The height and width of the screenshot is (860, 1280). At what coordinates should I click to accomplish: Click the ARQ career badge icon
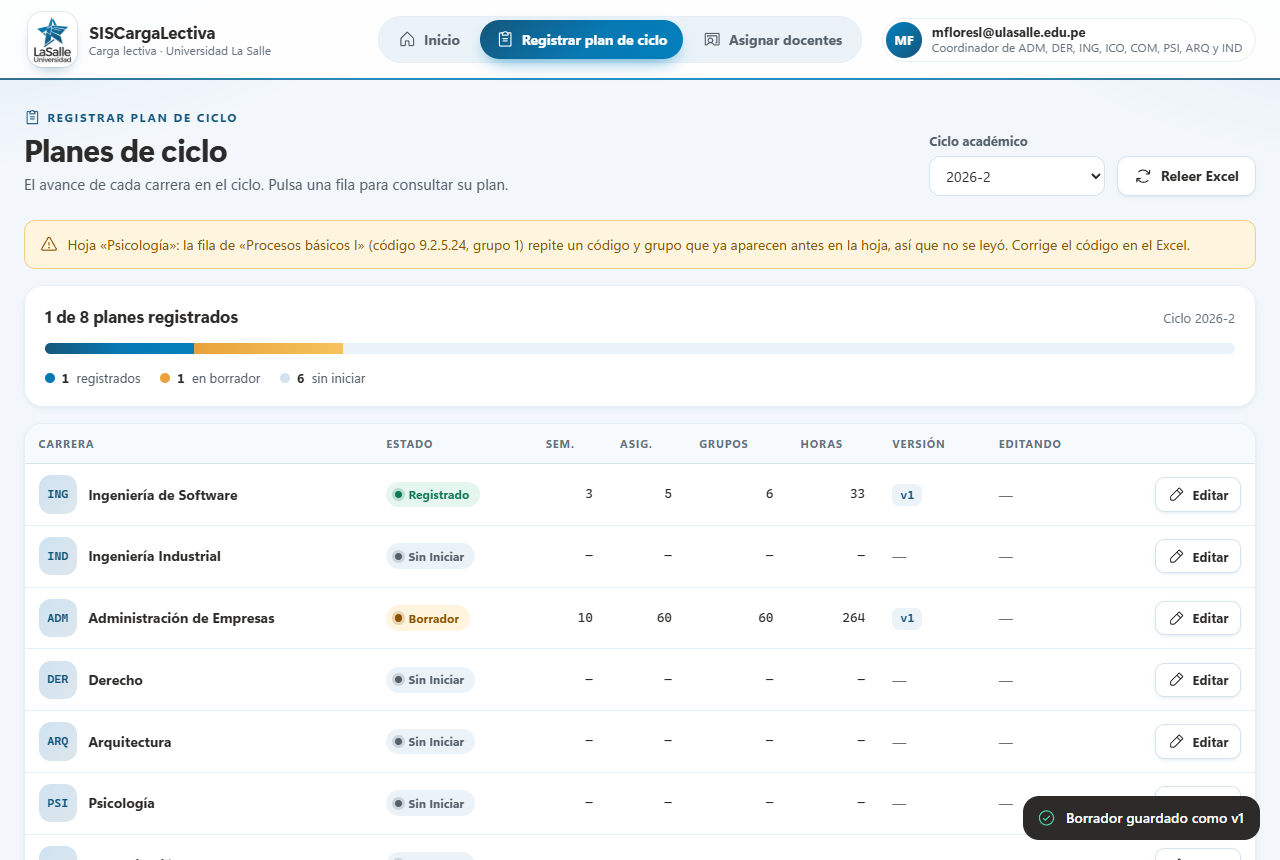[x=58, y=742]
